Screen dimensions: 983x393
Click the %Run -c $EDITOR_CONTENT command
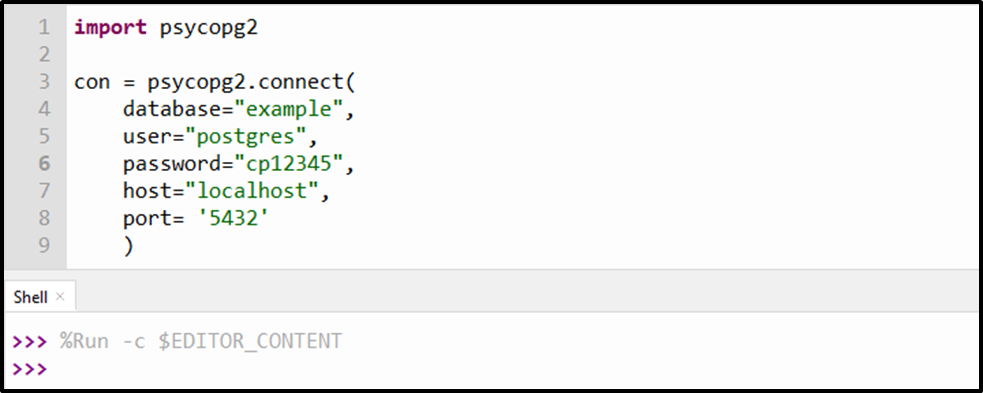tap(201, 341)
